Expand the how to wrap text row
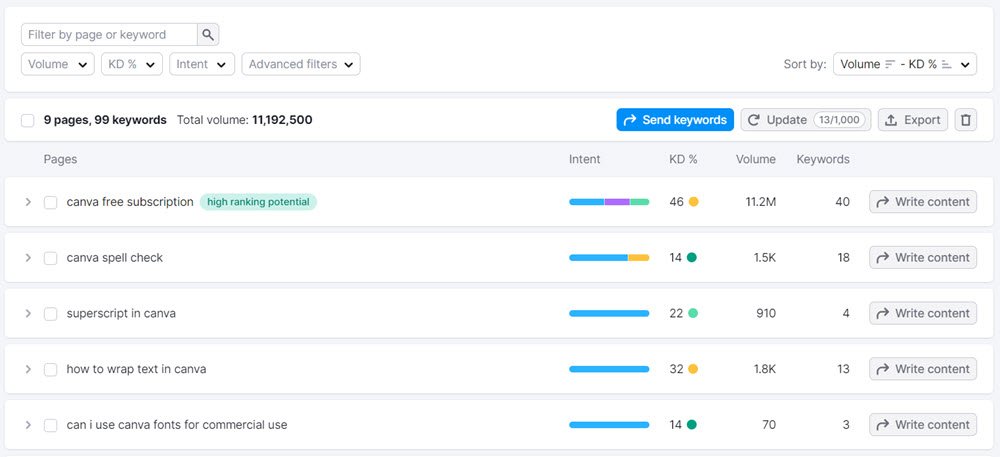 point(28,369)
